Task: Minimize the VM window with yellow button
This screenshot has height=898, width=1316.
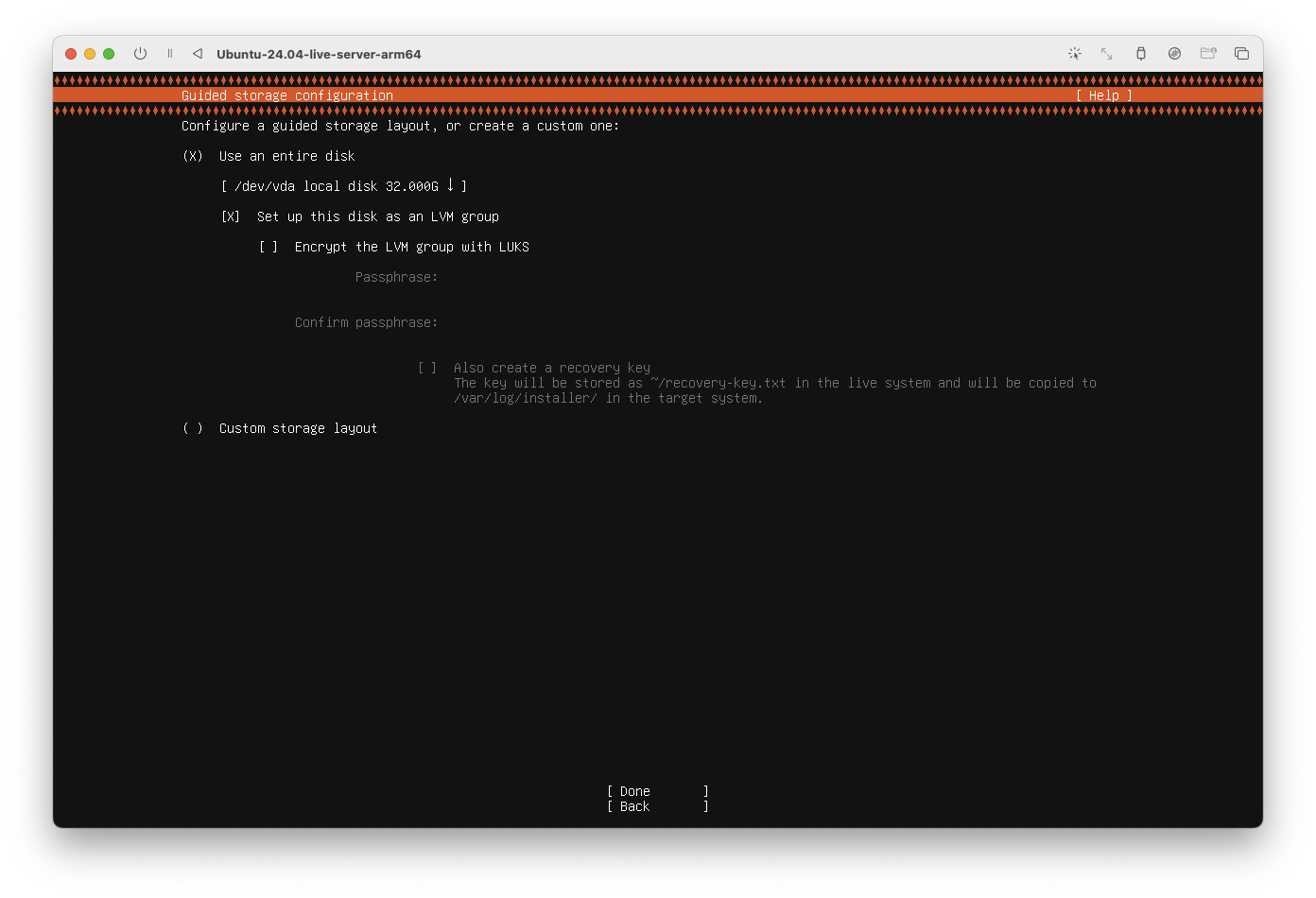Action: point(90,54)
